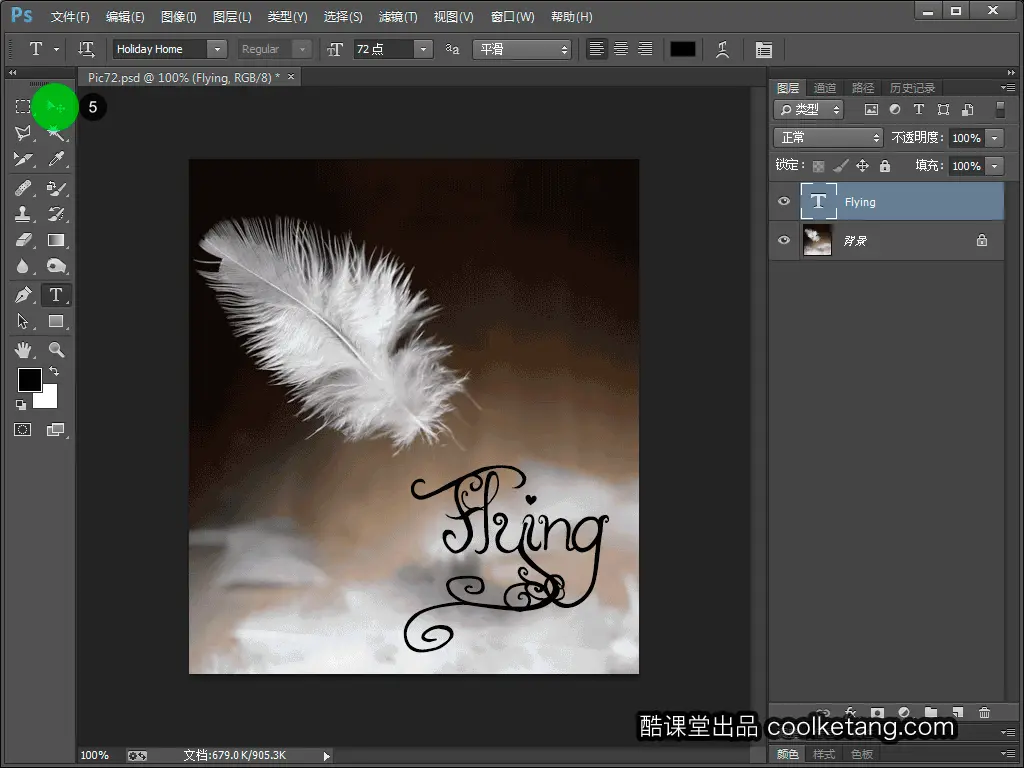Screen dimensions: 1024x768
Task: Open the Warp Text dialog
Action: pos(722,49)
